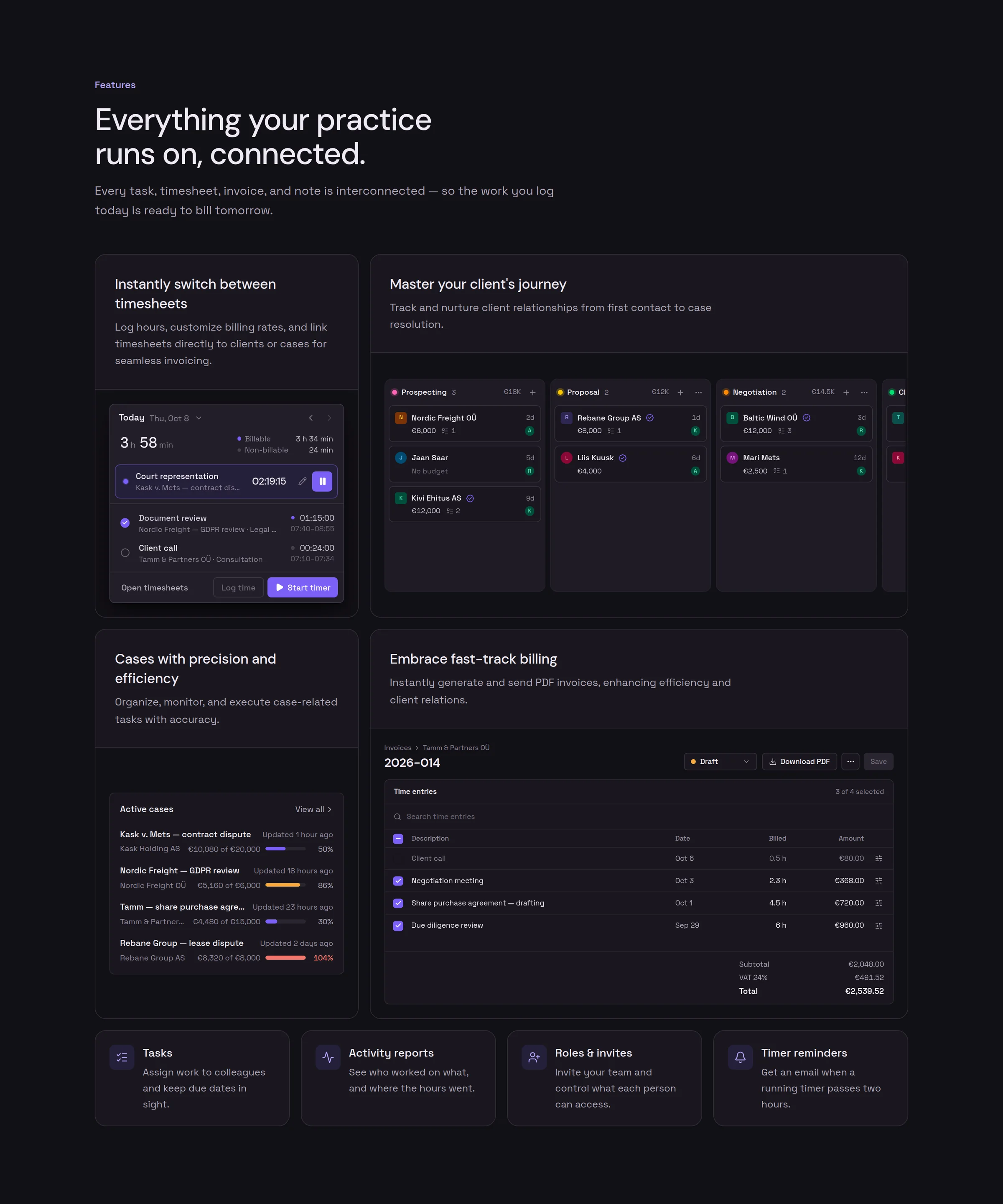
Task: Open the Negotiation column more options menu
Action: 864,393
